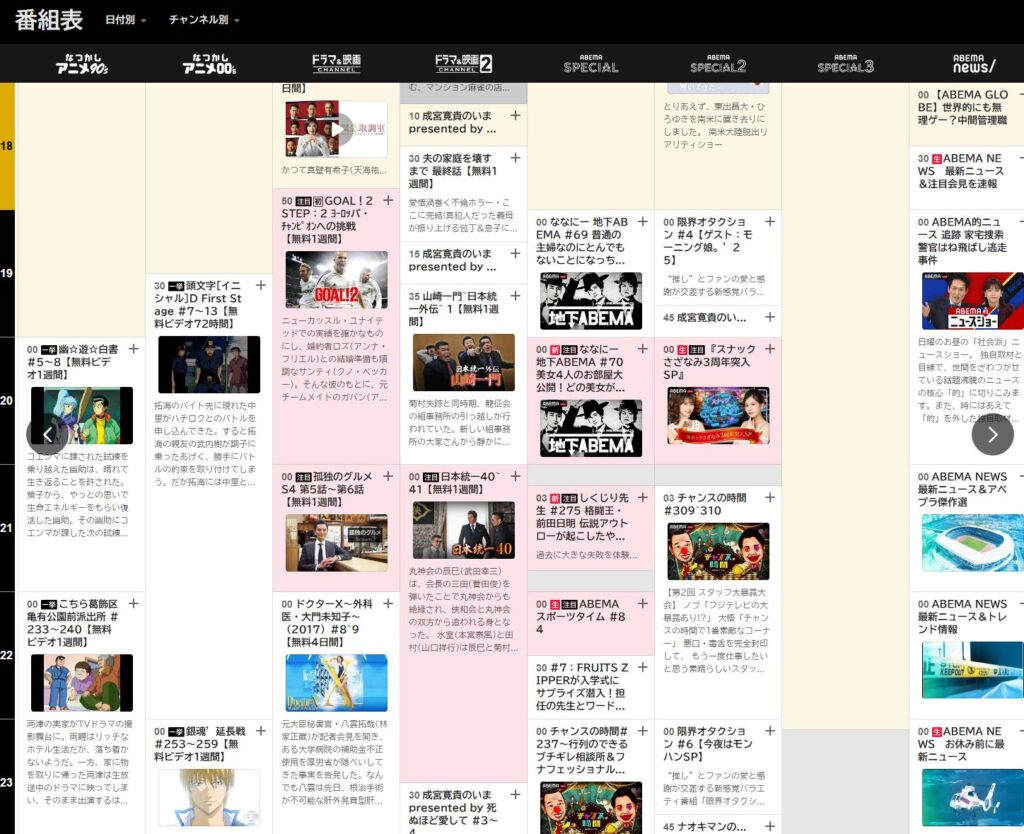Screen dimensions: 1024x834
Task: Open the 日付別 dropdown
Action: (x=125, y=20)
